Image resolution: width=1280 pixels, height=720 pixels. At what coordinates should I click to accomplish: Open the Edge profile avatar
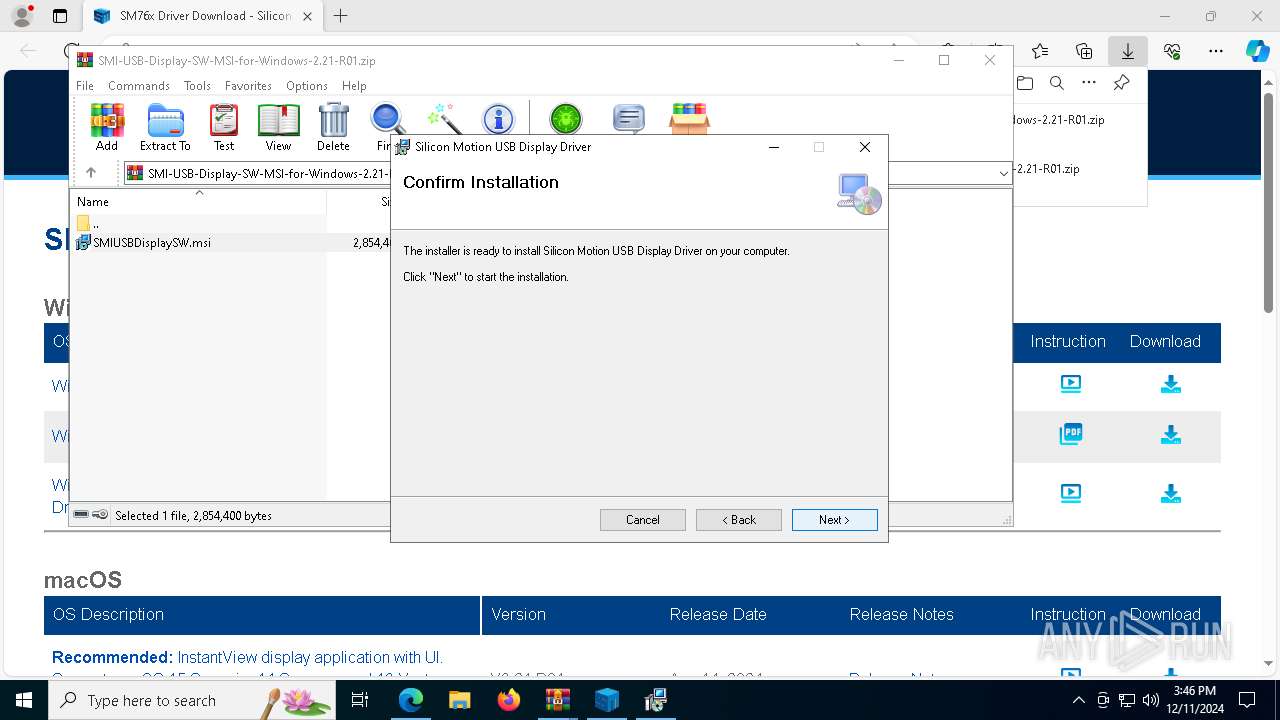21,16
